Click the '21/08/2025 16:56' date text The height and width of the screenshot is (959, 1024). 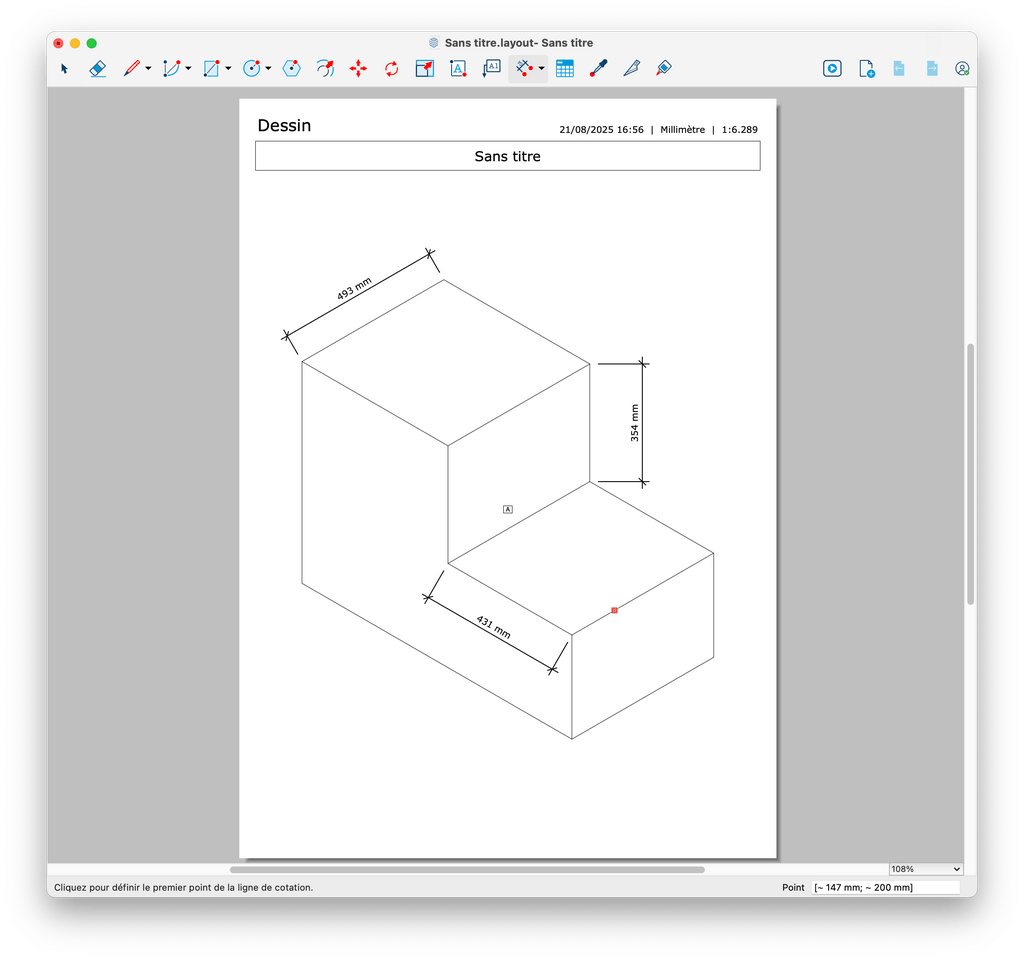click(x=601, y=130)
